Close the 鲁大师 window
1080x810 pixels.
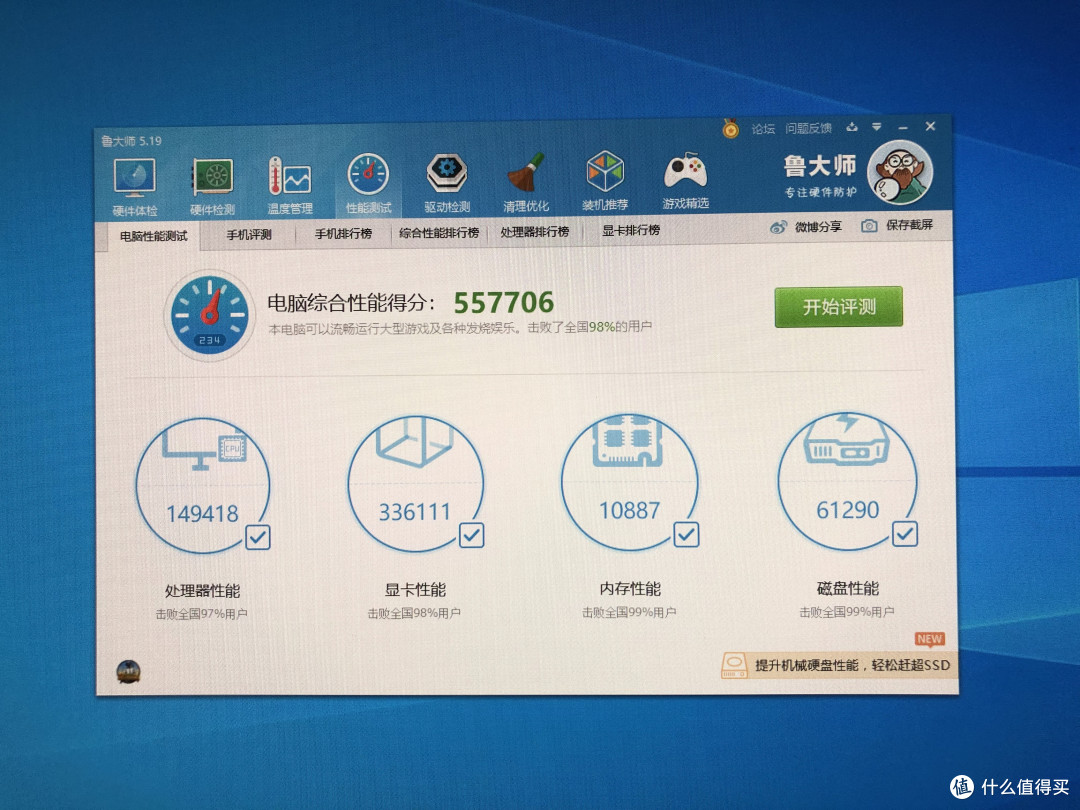click(931, 126)
